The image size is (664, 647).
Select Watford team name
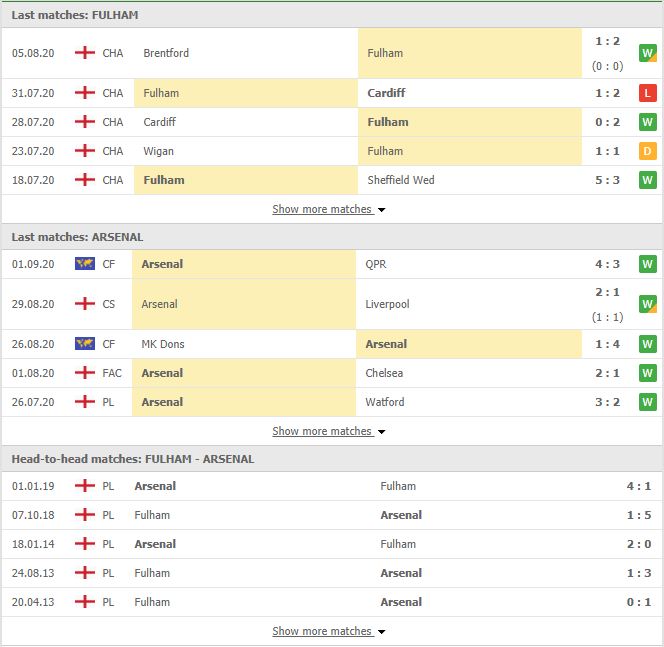[x=385, y=402]
